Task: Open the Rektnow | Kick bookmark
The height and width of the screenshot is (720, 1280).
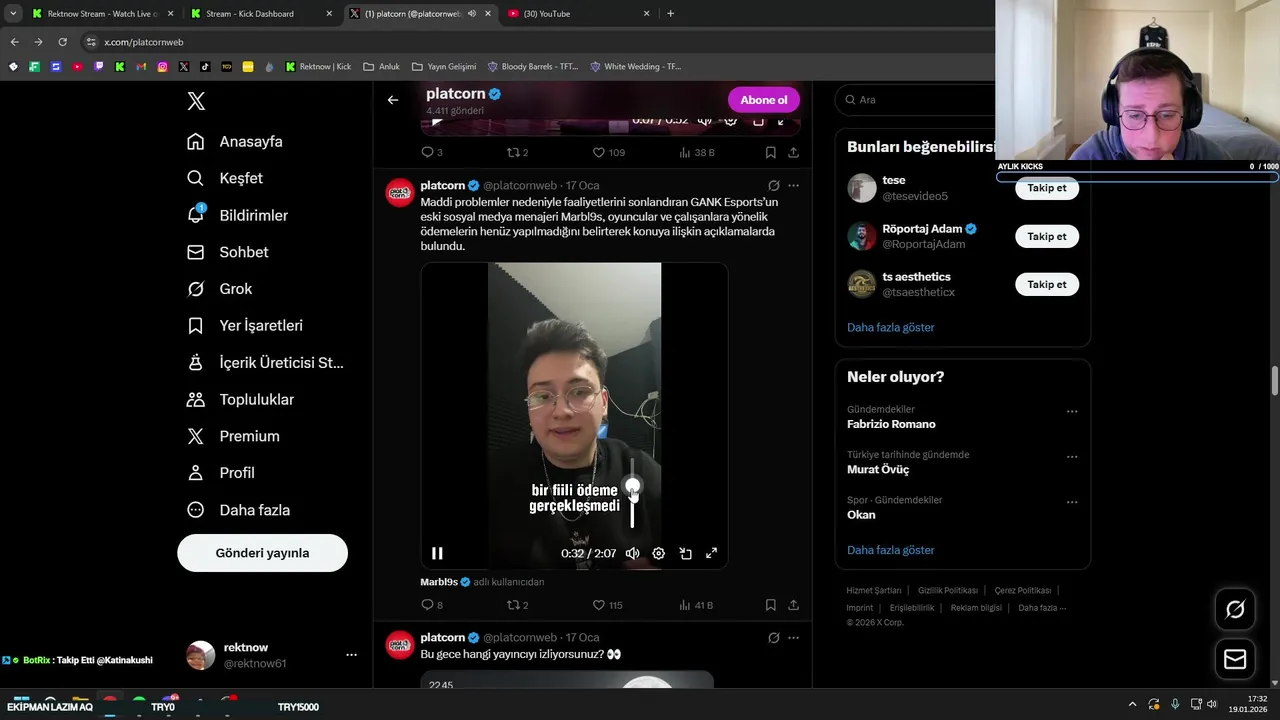Action: [x=318, y=67]
